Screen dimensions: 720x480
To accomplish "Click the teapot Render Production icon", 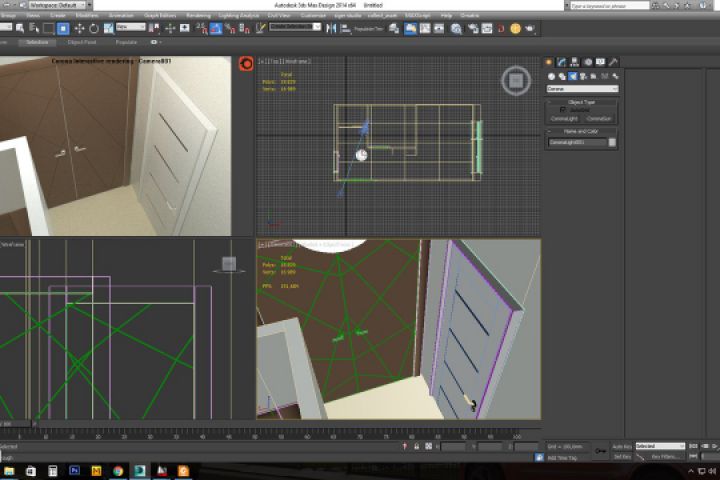I will pos(530,28).
